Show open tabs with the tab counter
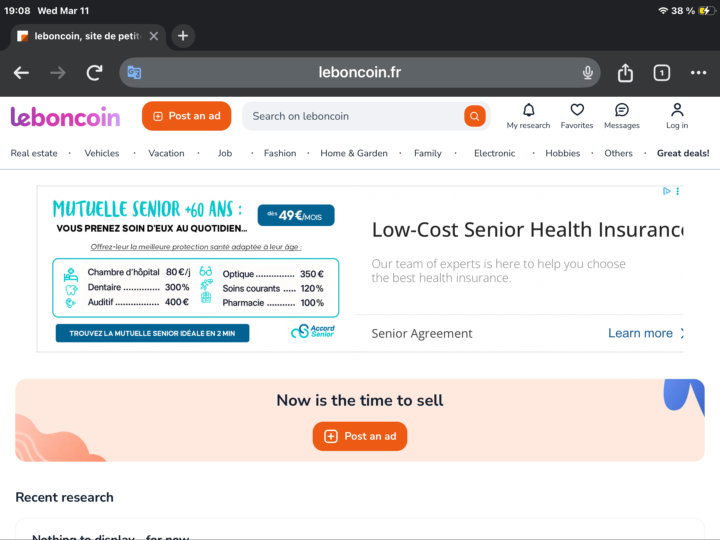Image resolution: width=720 pixels, height=540 pixels. click(661, 73)
